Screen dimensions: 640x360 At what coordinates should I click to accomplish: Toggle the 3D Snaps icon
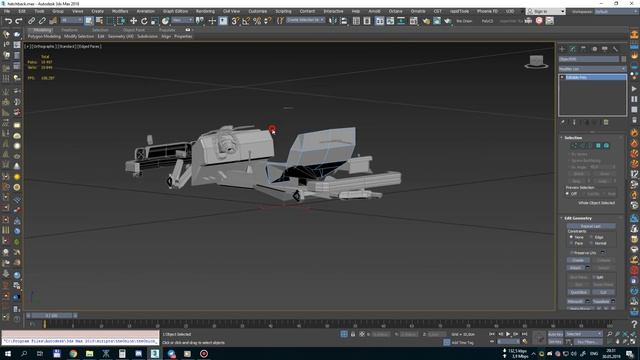point(235,20)
